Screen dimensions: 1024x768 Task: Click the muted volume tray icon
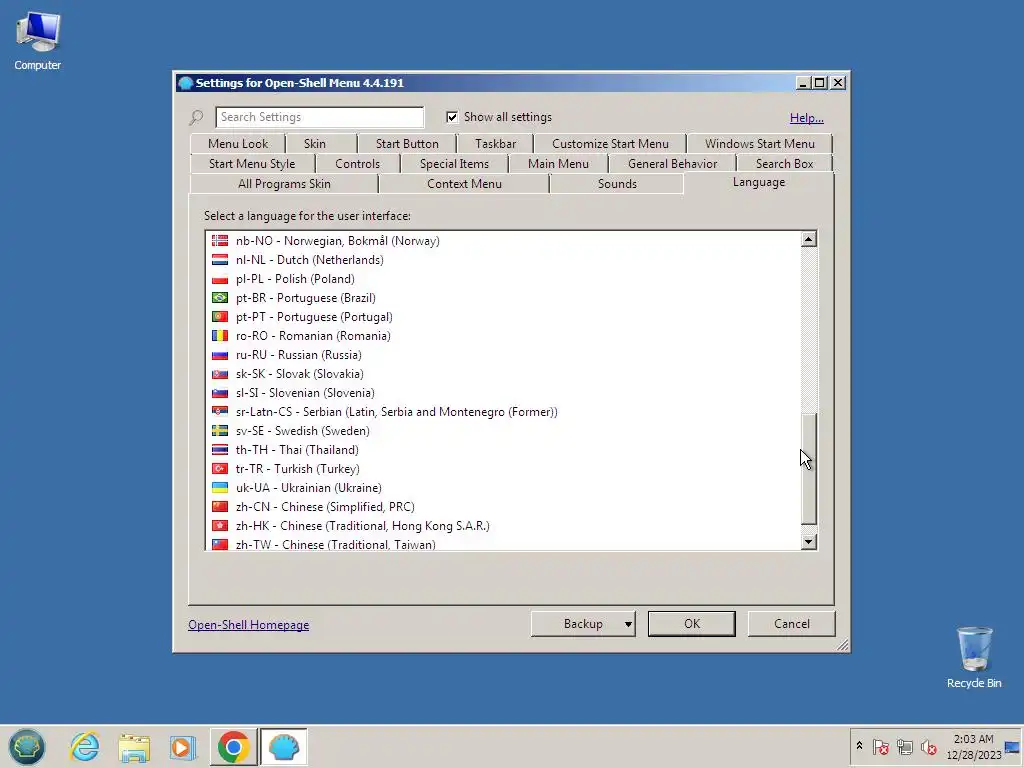click(x=928, y=746)
